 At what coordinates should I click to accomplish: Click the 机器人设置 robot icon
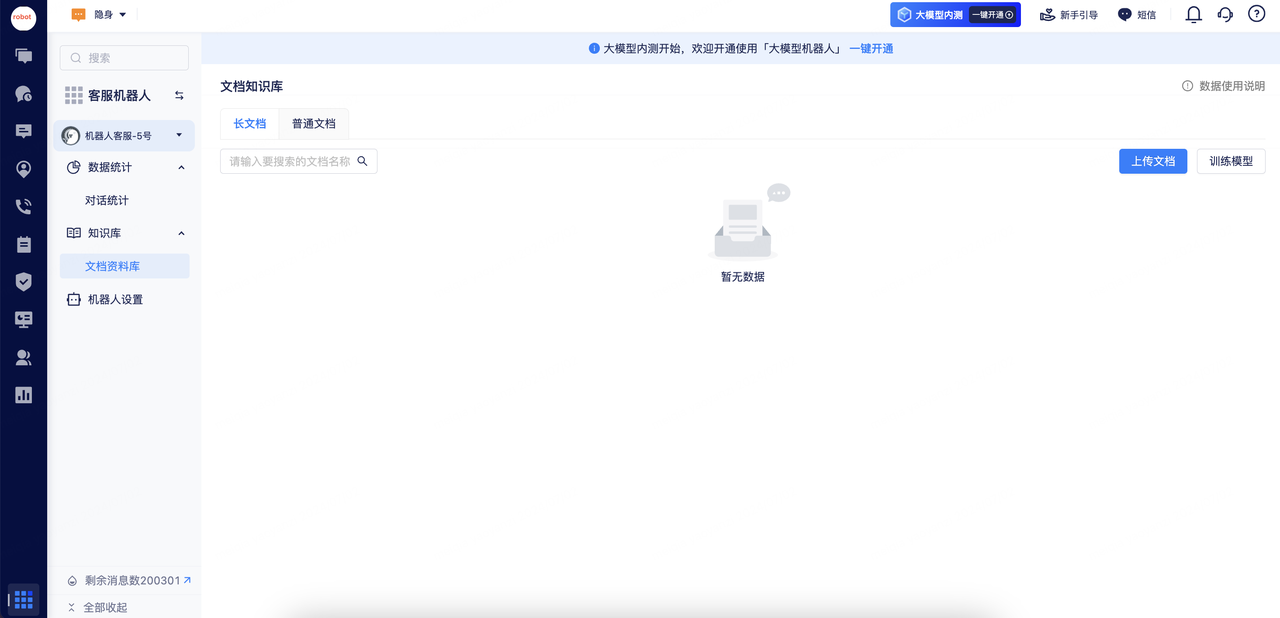[x=73, y=299]
